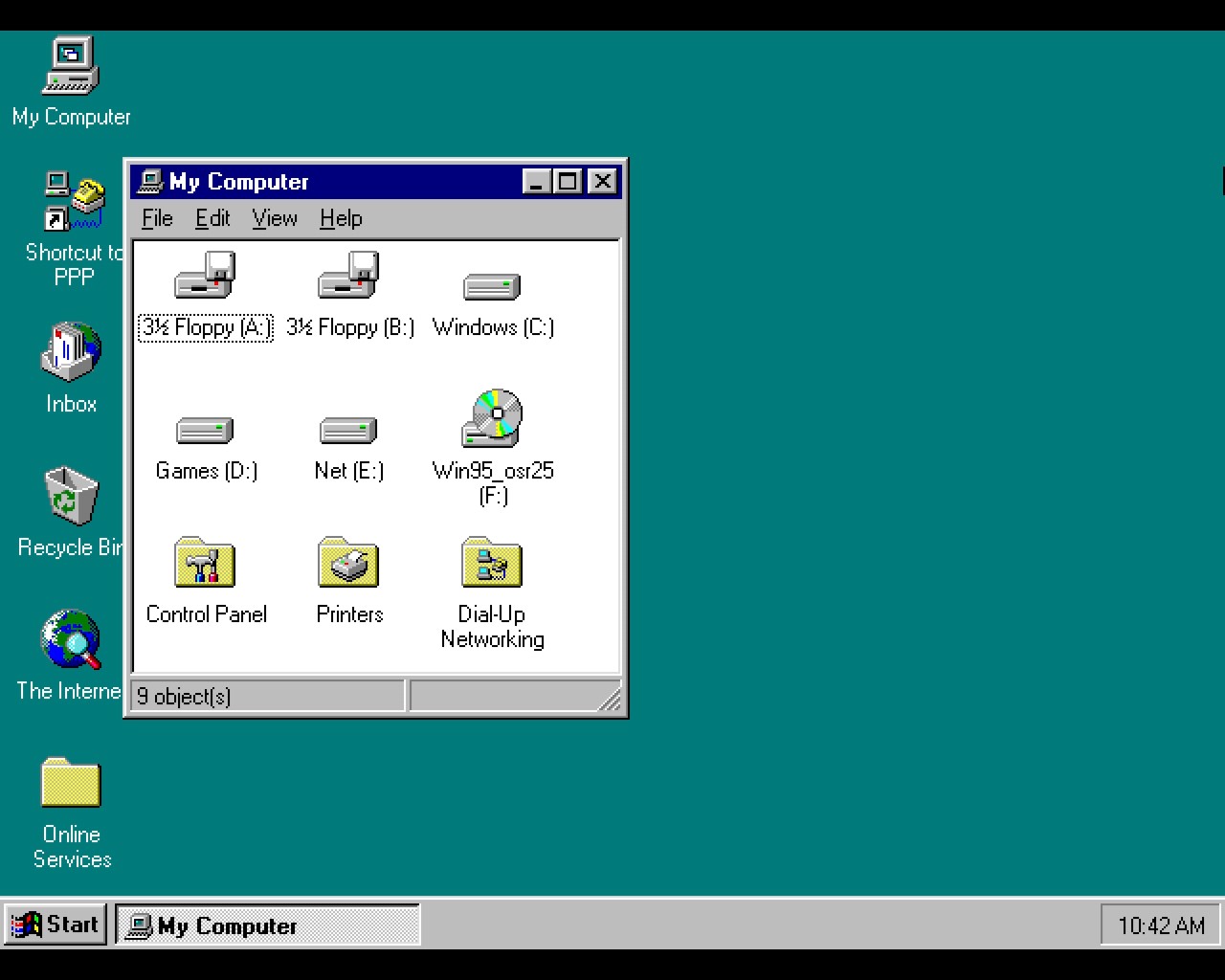Select The Internet desktop icon

[71, 639]
